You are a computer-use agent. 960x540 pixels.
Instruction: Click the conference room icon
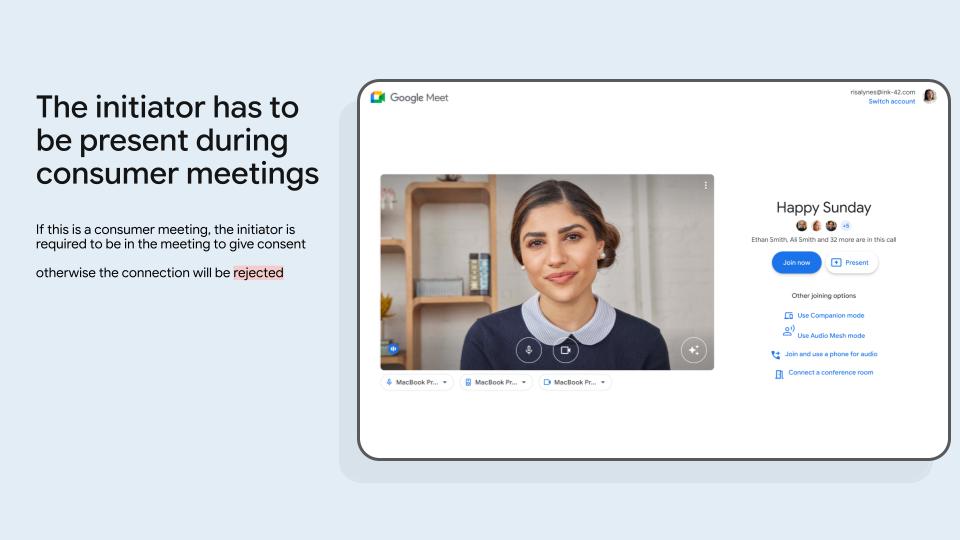pyautogui.click(x=779, y=373)
